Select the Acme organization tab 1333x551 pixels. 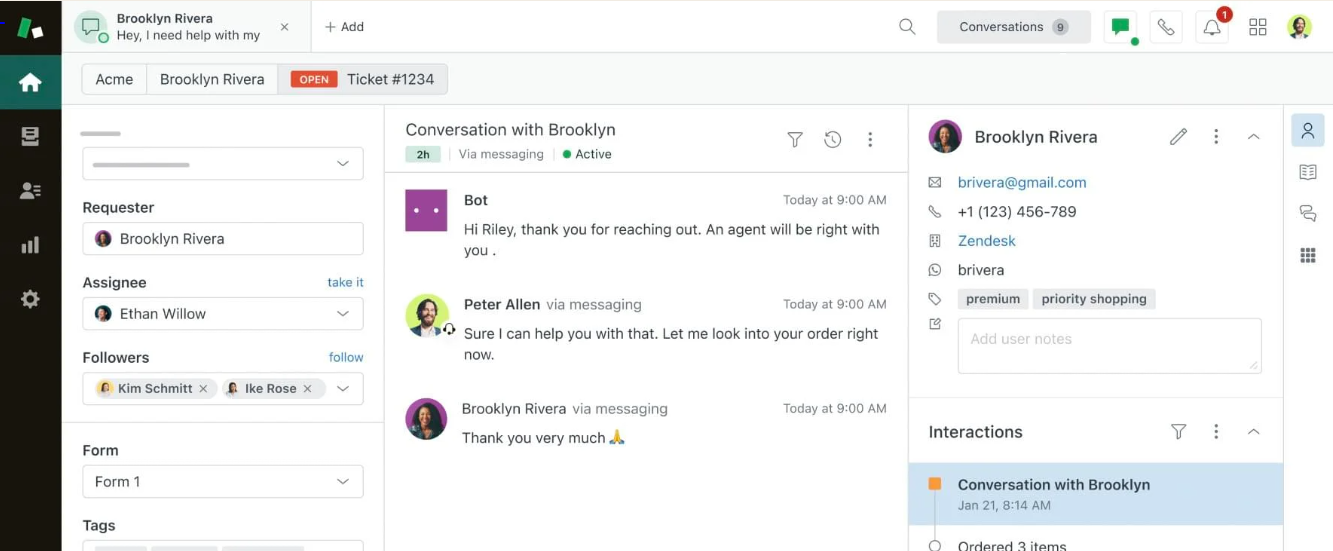[x=114, y=79]
